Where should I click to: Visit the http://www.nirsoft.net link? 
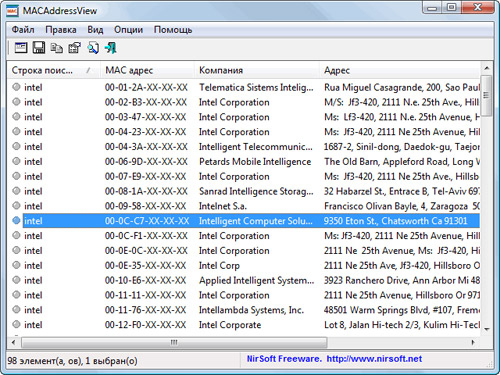coord(374,359)
